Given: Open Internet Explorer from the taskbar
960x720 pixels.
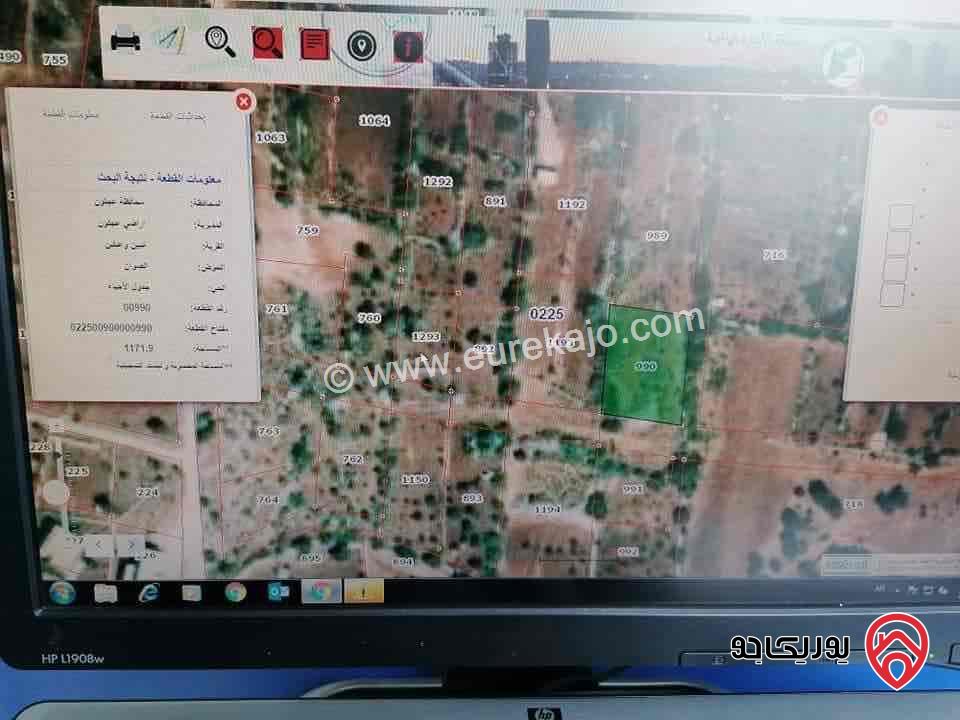Looking at the screenshot, I should click(x=148, y=592).
